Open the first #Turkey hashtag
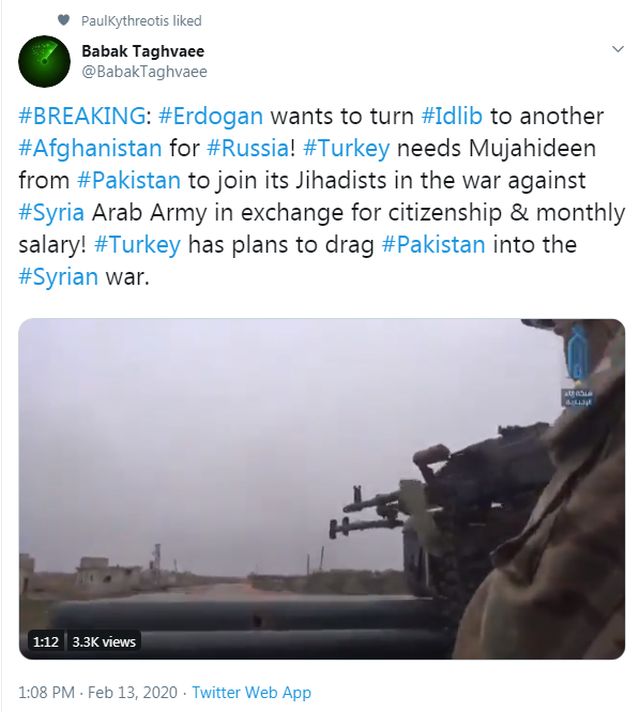 [346, 148]
